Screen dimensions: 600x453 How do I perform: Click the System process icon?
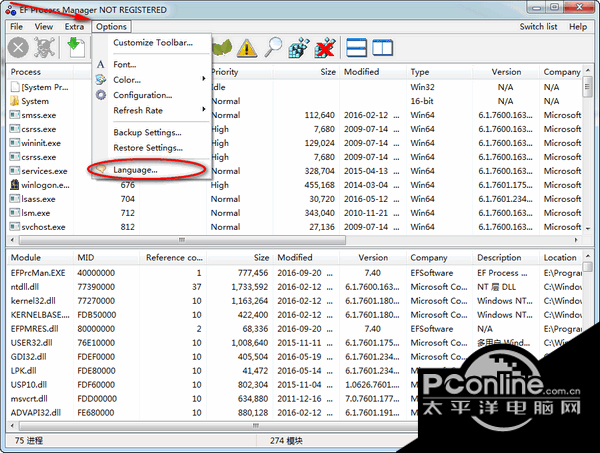click(x=15, y=101)
